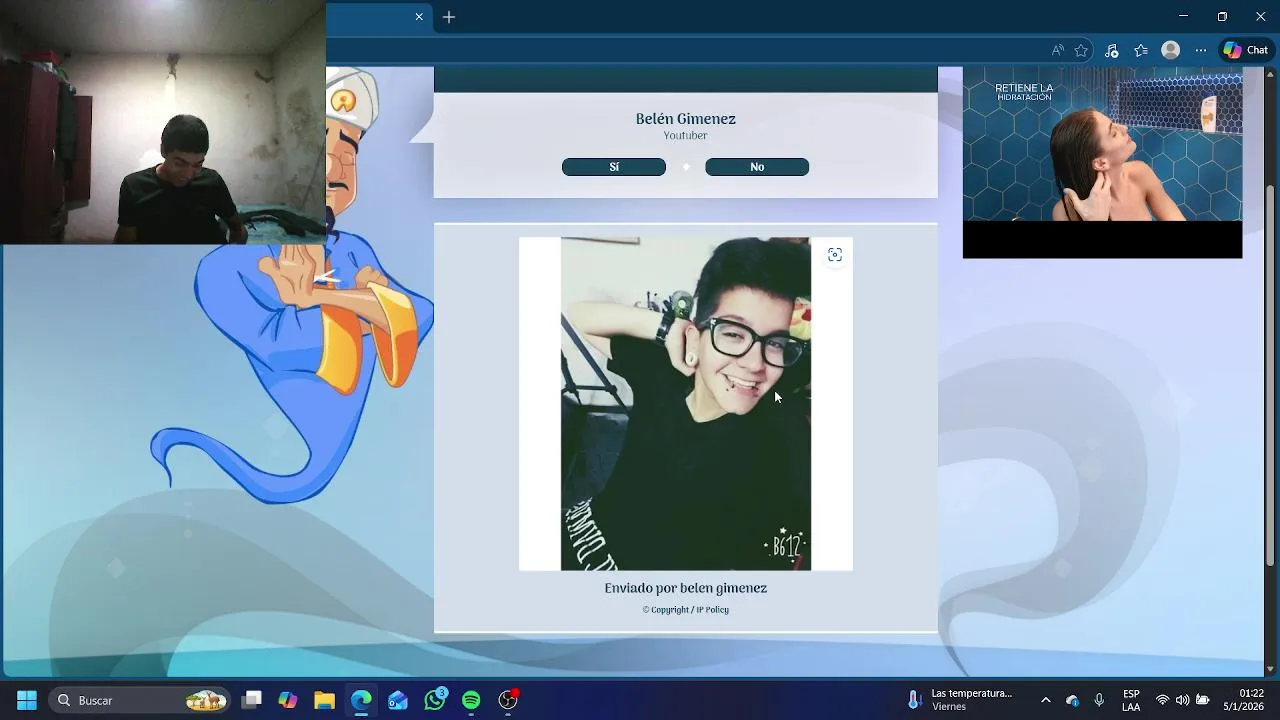Open the volume speaker tray icon
Viewport: 1280px width, 720px height.
(1182, 700)
